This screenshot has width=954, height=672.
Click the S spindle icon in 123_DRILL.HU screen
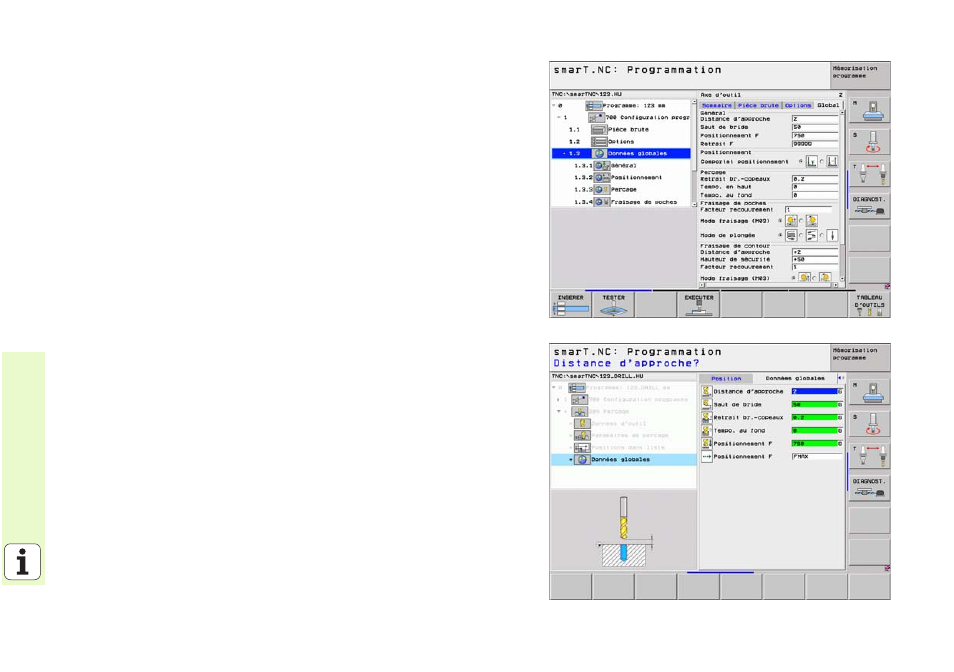pyautogui.click(x=870, y=423)
